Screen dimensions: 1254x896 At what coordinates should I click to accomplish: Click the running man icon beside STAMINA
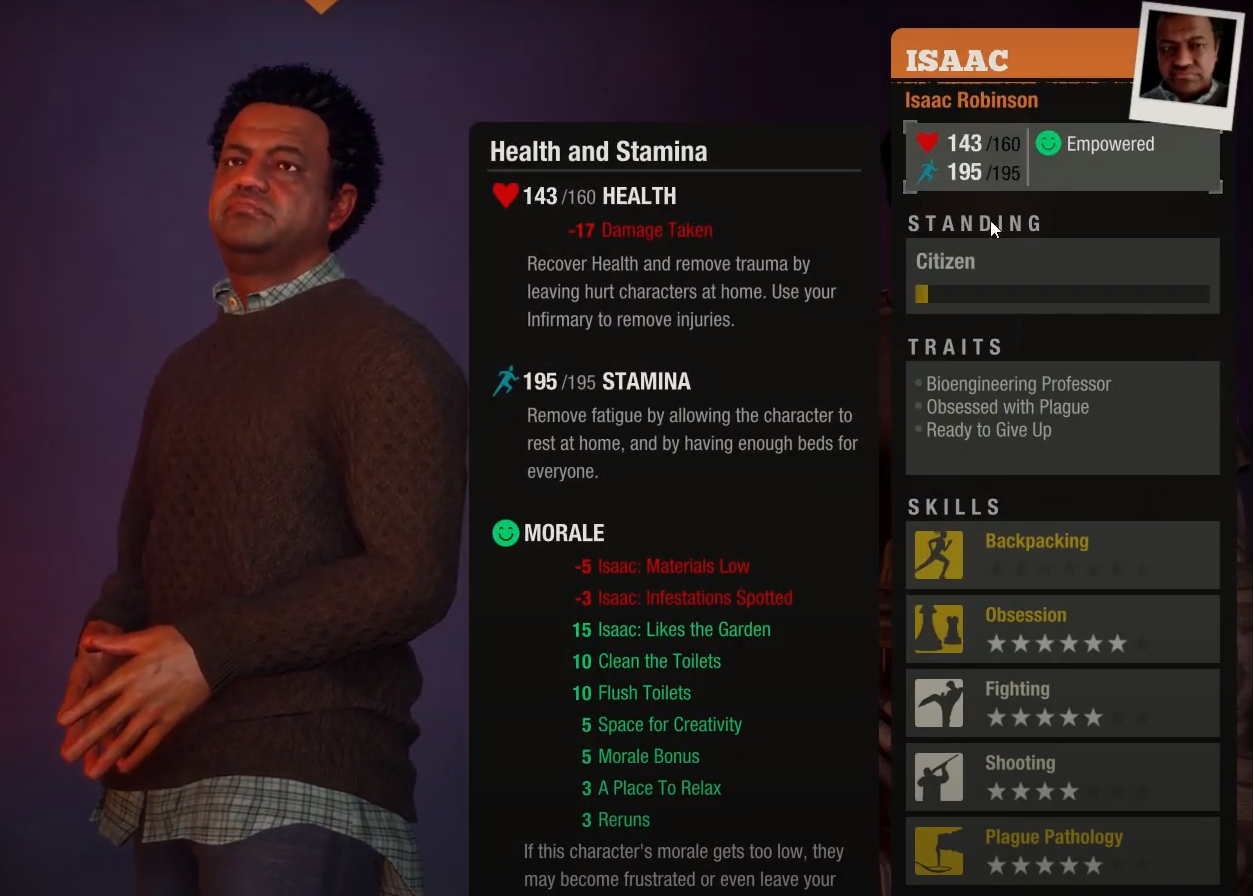[x=505, y=381]
